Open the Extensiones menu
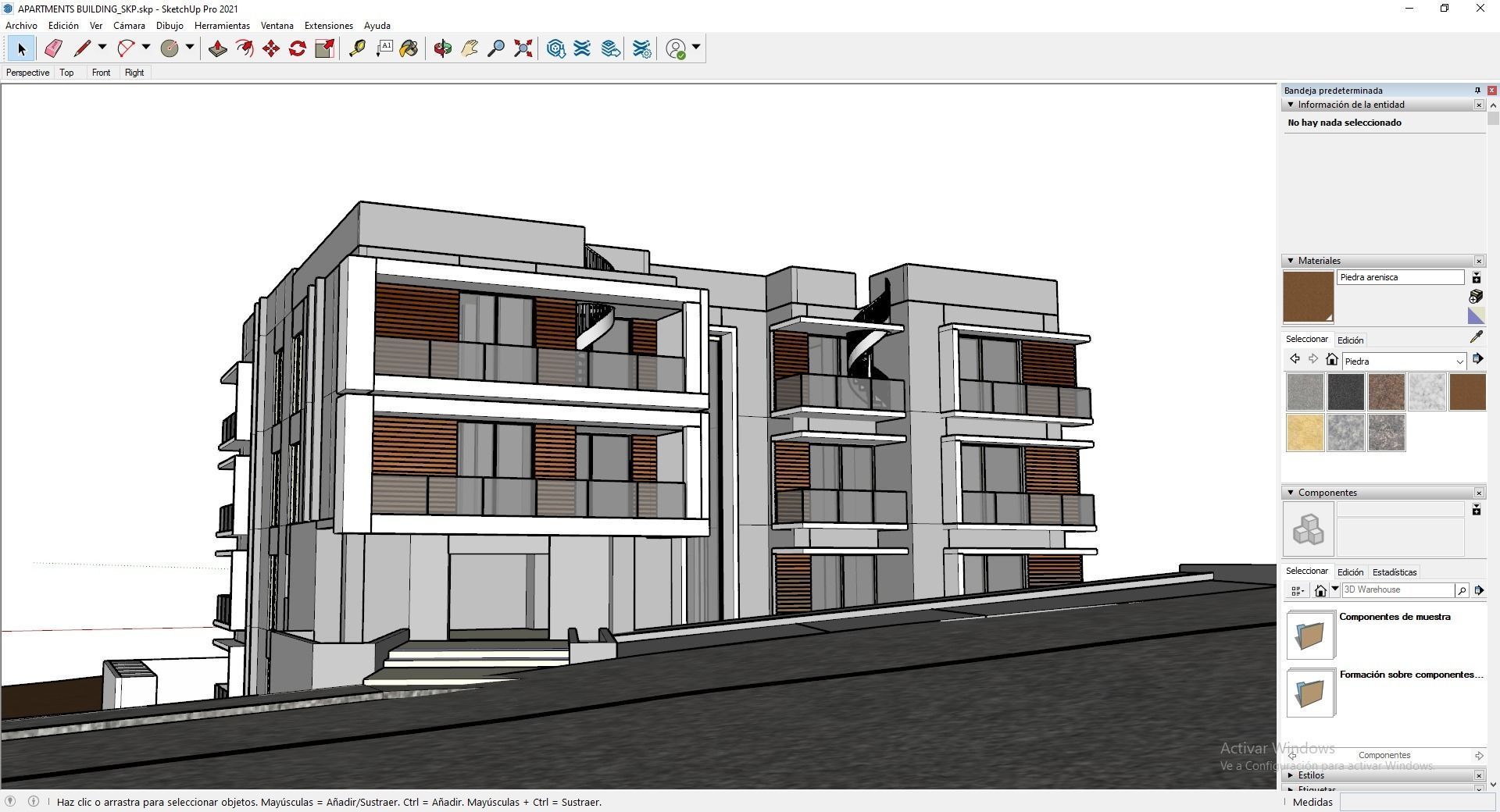This screenshot has height=812, width=1500. [328, 26]
